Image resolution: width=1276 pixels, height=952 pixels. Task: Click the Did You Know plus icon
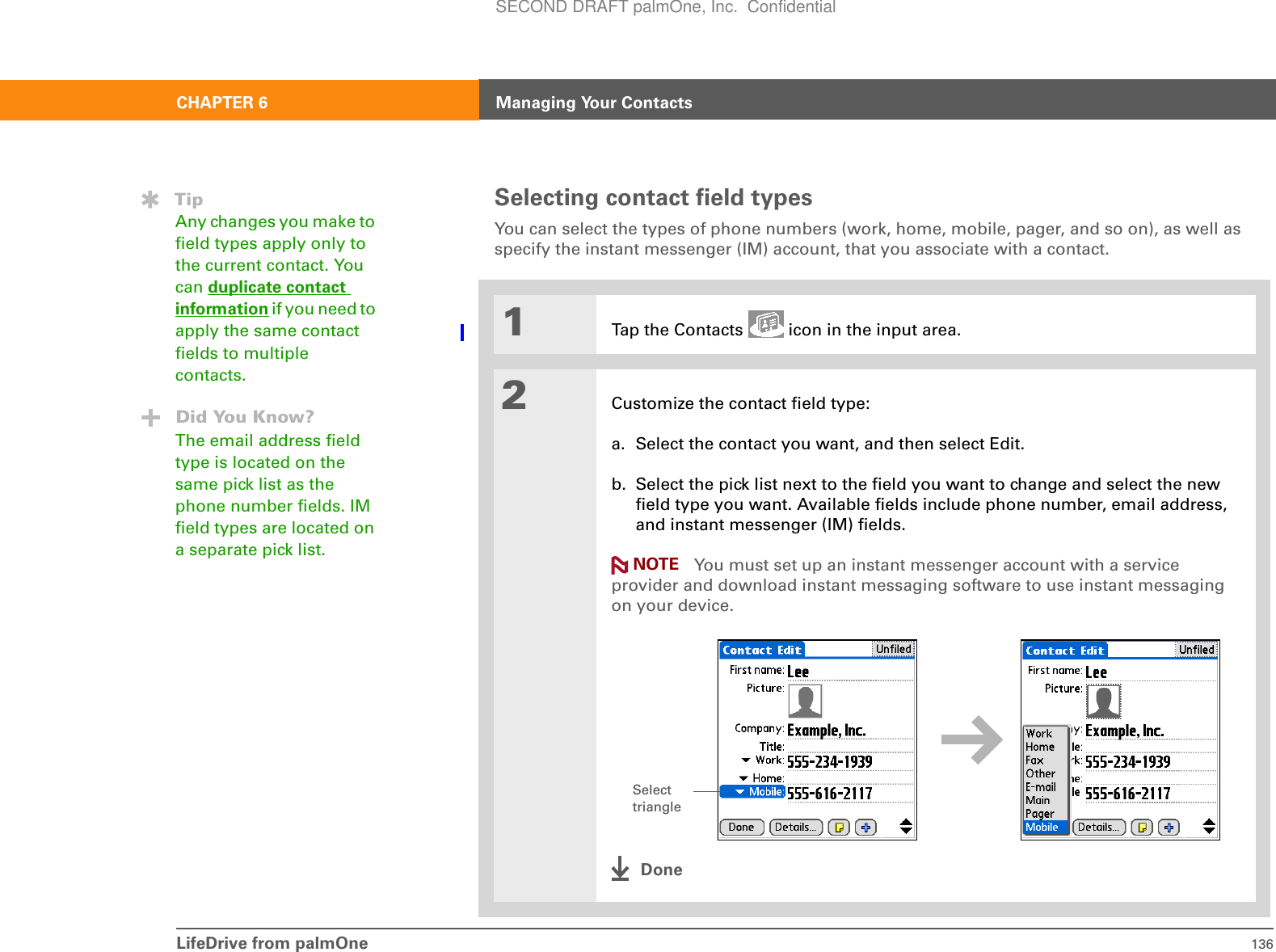coord(150,417)
